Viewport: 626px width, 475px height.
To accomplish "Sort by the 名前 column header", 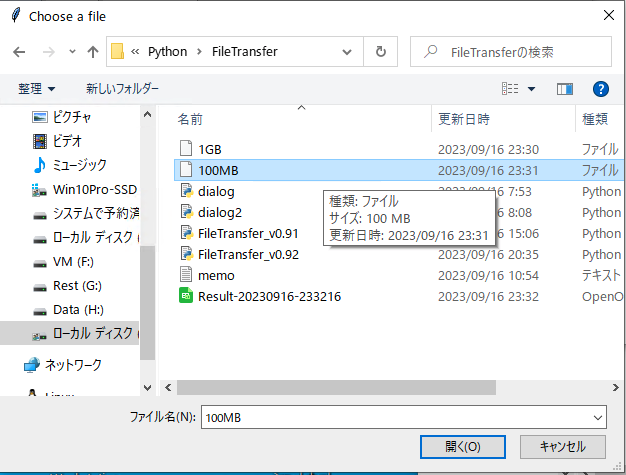I will [x=190, y=119].
